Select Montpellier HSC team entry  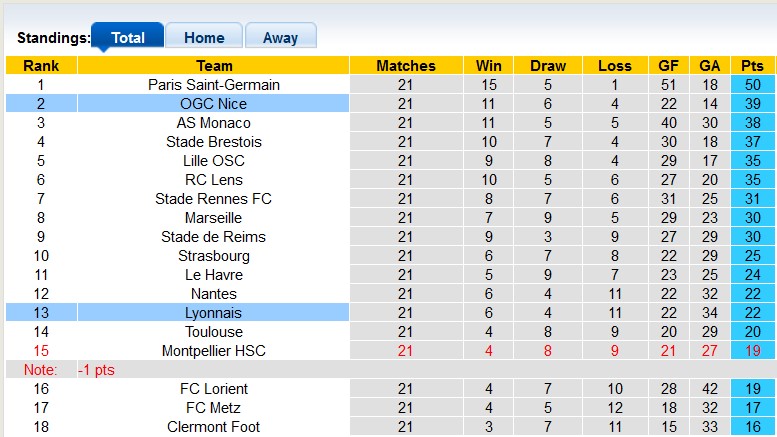(x=214, y=351)
